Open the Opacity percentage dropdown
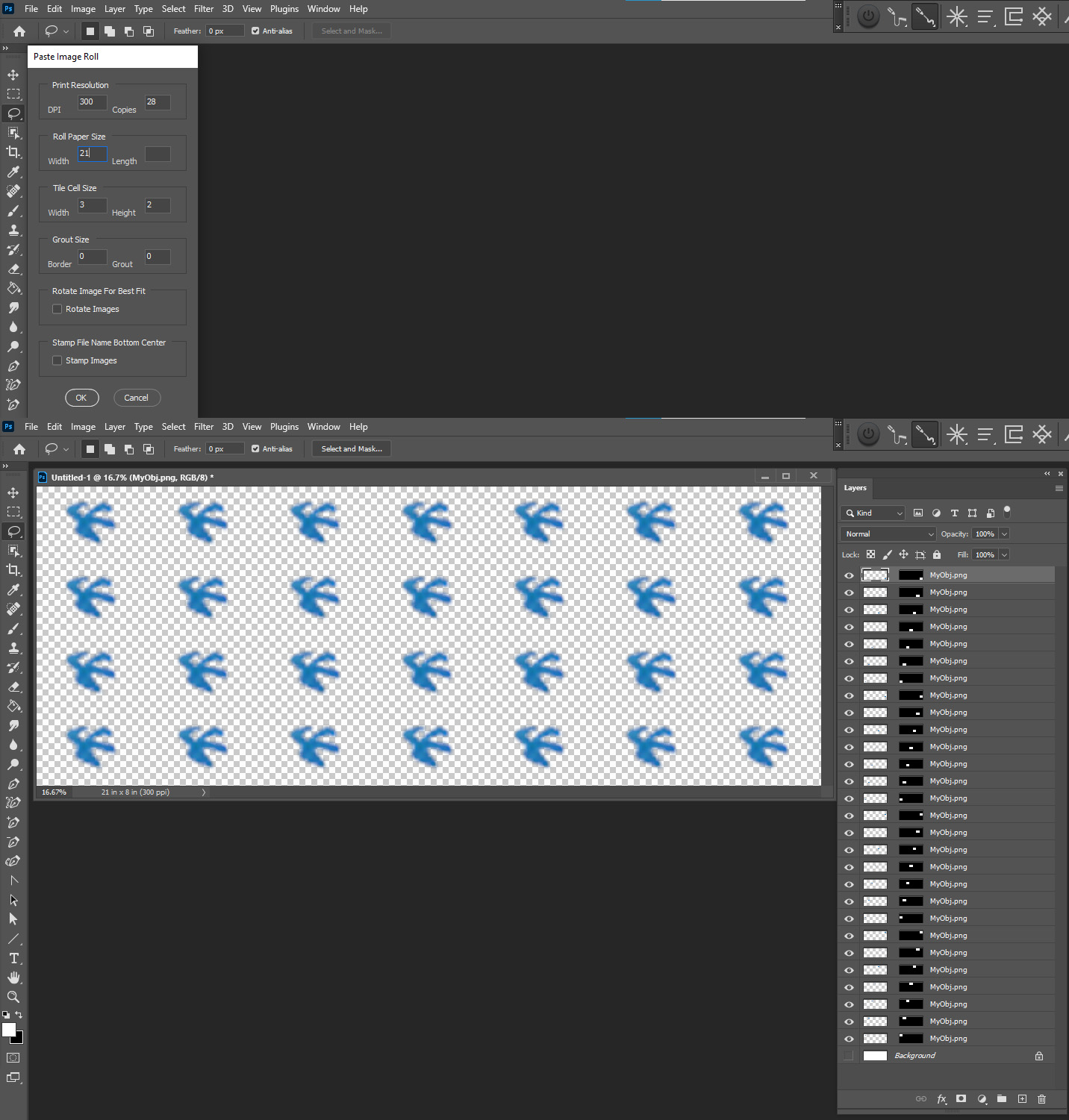This screenshot has height=1120, width=1069. (1003, 534)
